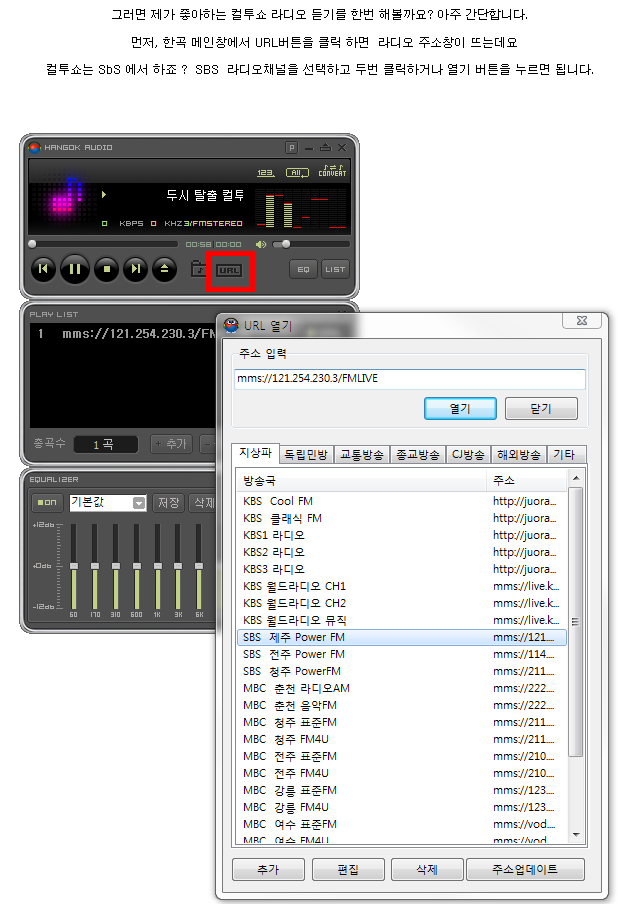Image resolution: width=618 pixels, height=904 pixels.
Task: Select MBC 강릉 표준FM station
Action: coord(402,790)
